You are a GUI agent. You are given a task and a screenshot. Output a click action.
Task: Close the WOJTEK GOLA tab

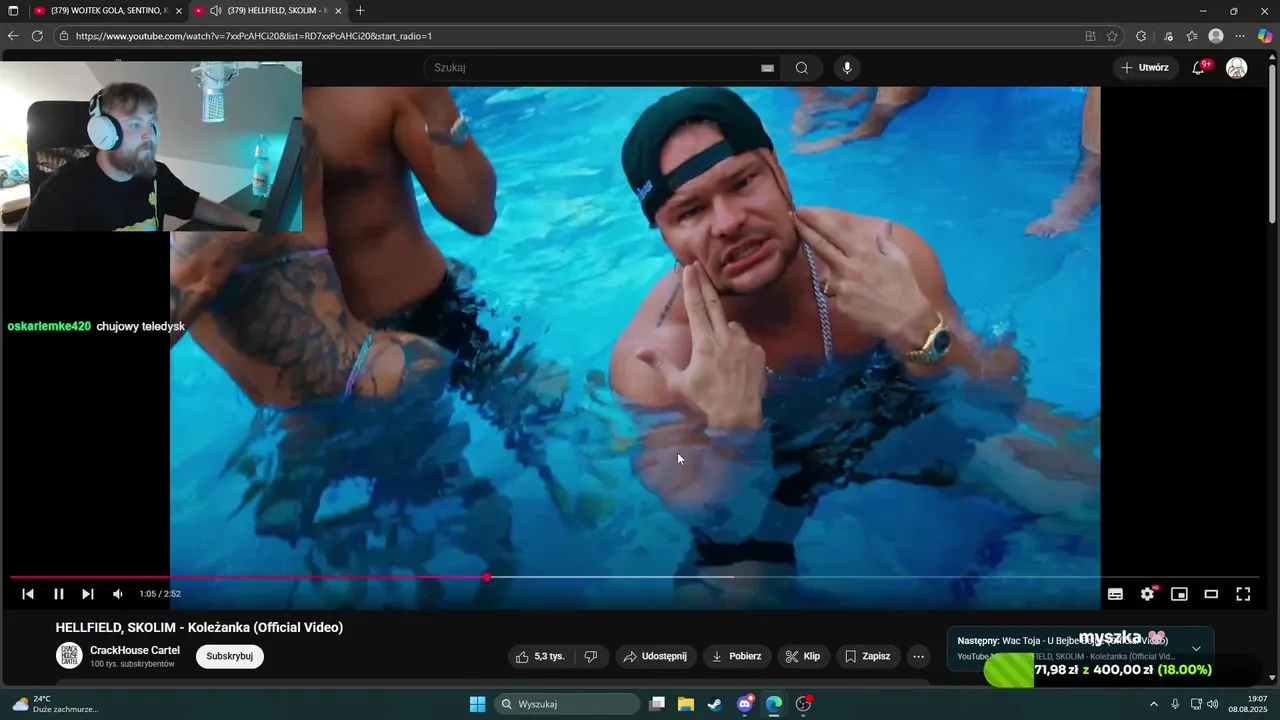(x=179, y=10)
